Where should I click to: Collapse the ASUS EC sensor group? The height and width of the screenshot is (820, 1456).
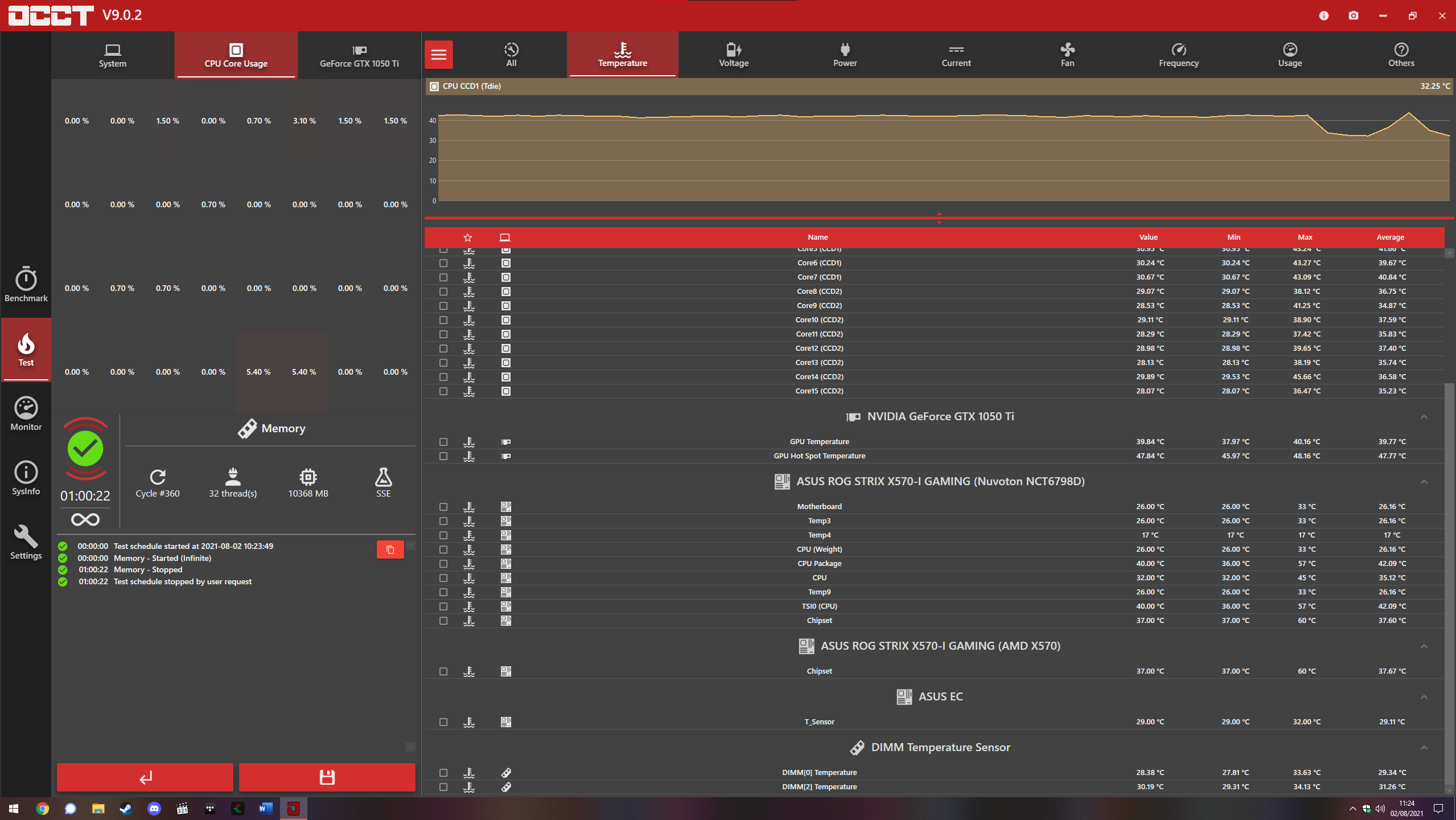tap(1424, 697)
